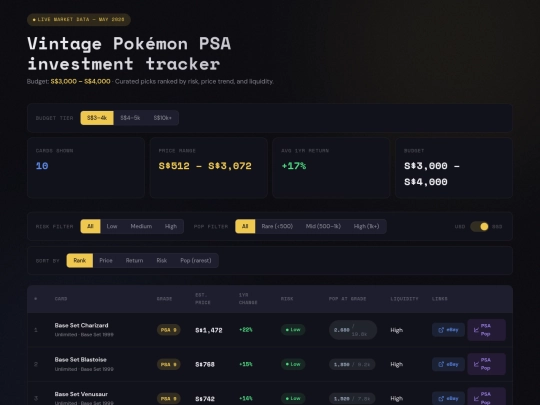Viewport: 540px width, 405px height.
Task: Click the S$1,472 price for Charizard
Action: (x=209, y=330)
